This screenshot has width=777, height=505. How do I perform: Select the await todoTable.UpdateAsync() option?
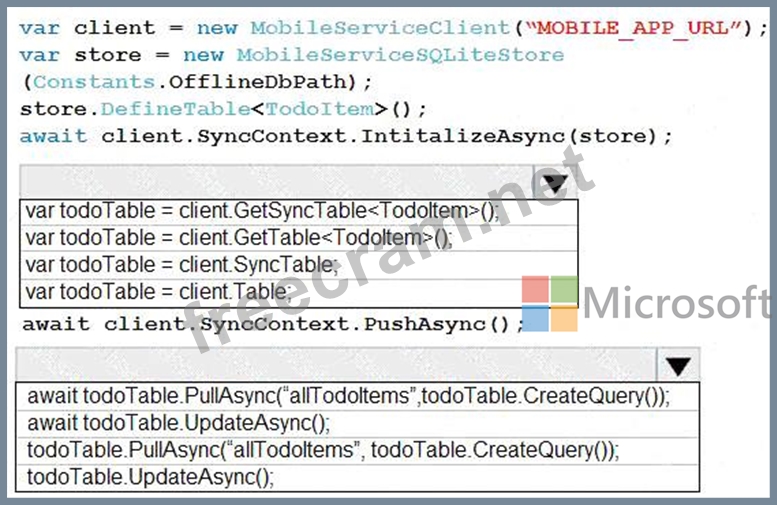pyautogui.click(x=179, y=423)
